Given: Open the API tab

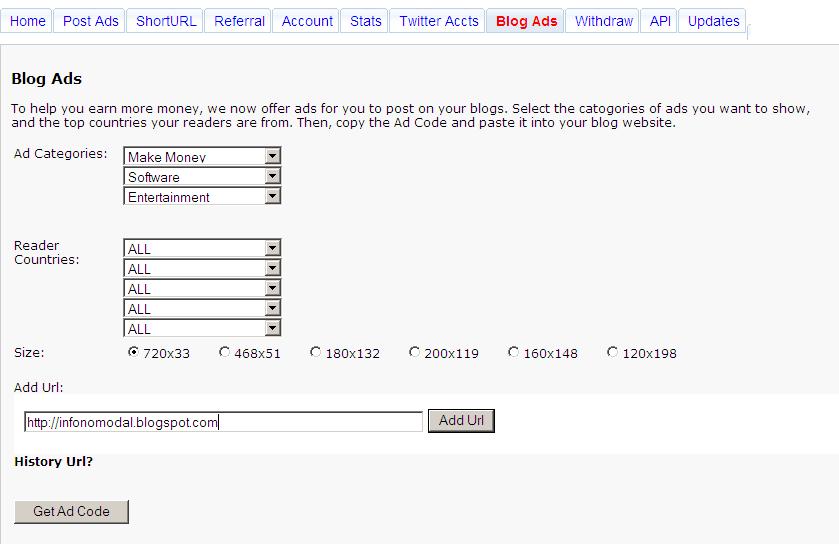Looking at the screenshot, I should pyautogui.click(x=660, y=21).
